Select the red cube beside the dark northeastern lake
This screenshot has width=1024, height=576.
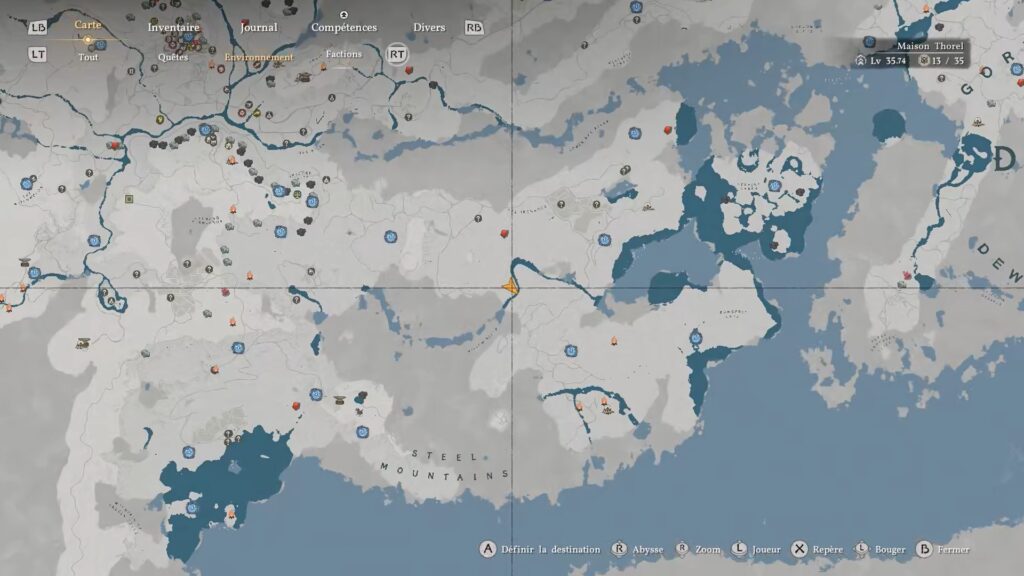668,130
